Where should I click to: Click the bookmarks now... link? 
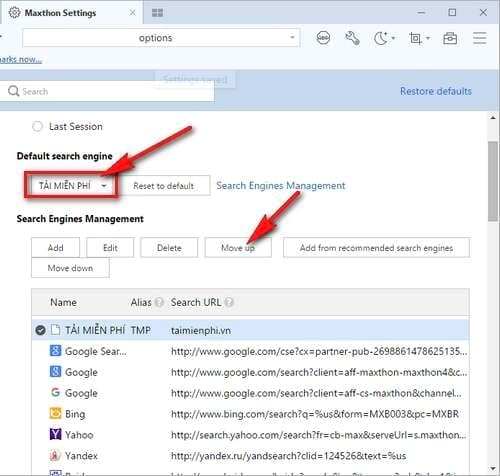coord(21,59)
